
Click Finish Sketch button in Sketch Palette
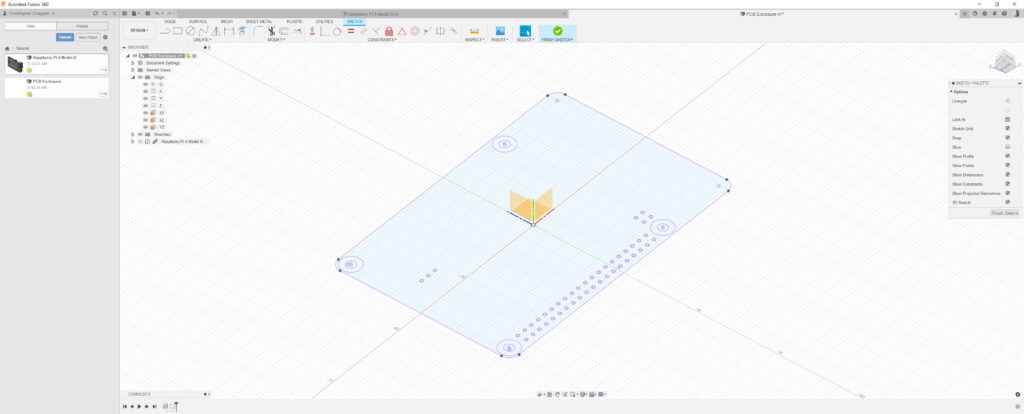pyautogui.click(x=1004, y=214)
